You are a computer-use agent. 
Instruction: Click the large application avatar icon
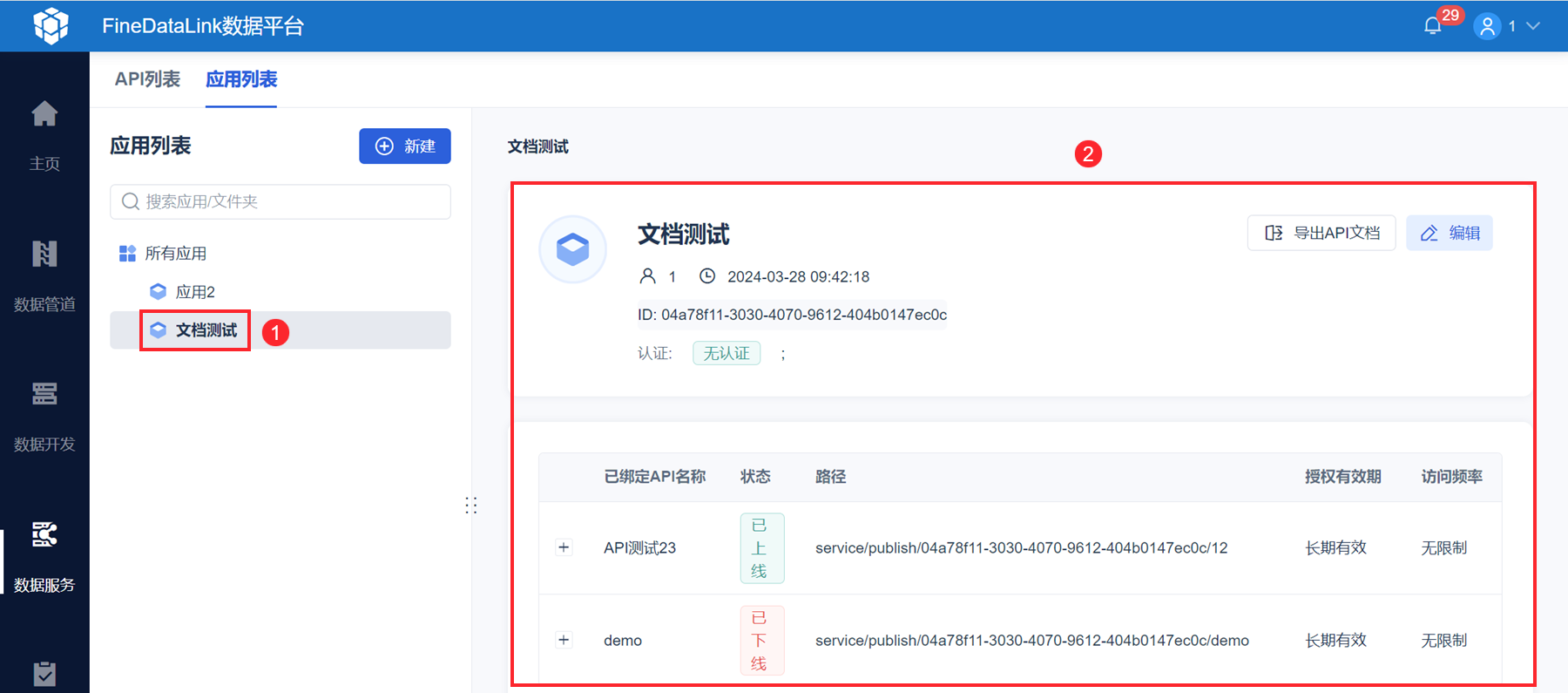tap(573, 249)
